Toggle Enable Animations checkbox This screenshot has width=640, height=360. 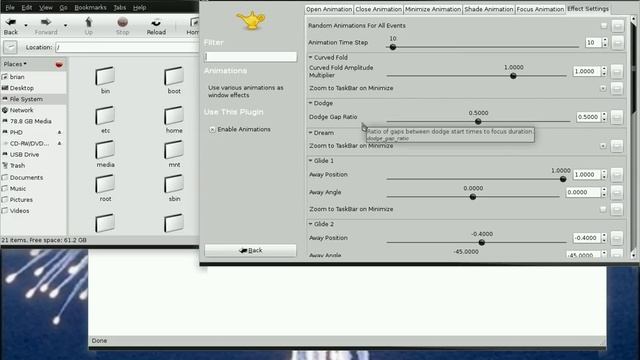point(212,129)
